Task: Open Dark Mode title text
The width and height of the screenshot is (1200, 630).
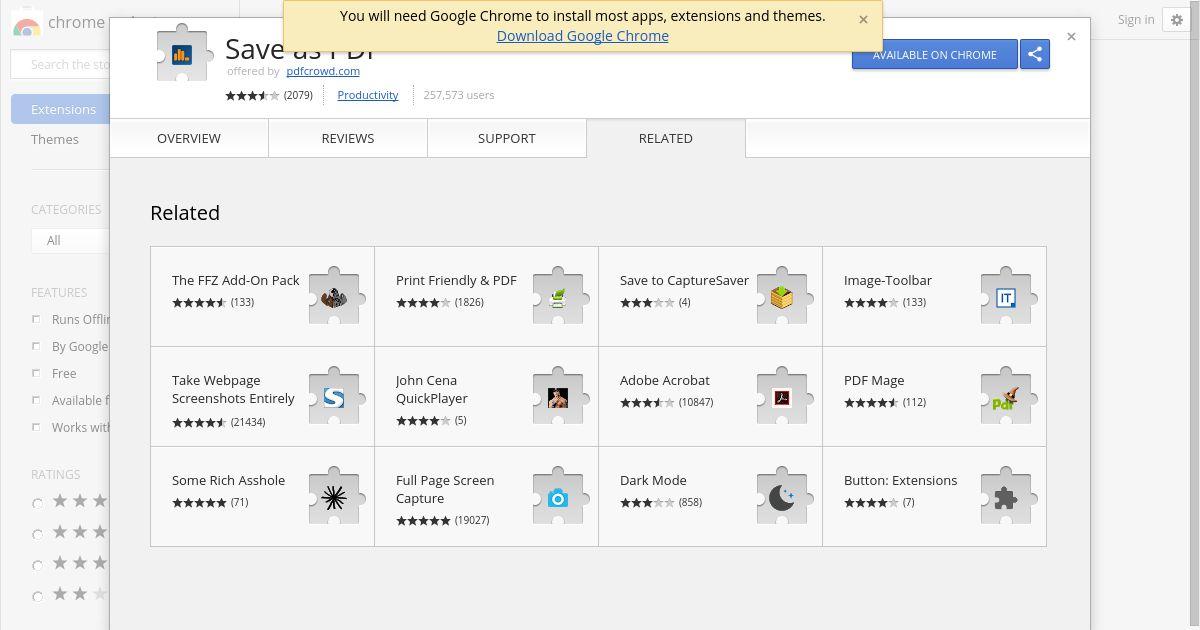Action: 653,480
